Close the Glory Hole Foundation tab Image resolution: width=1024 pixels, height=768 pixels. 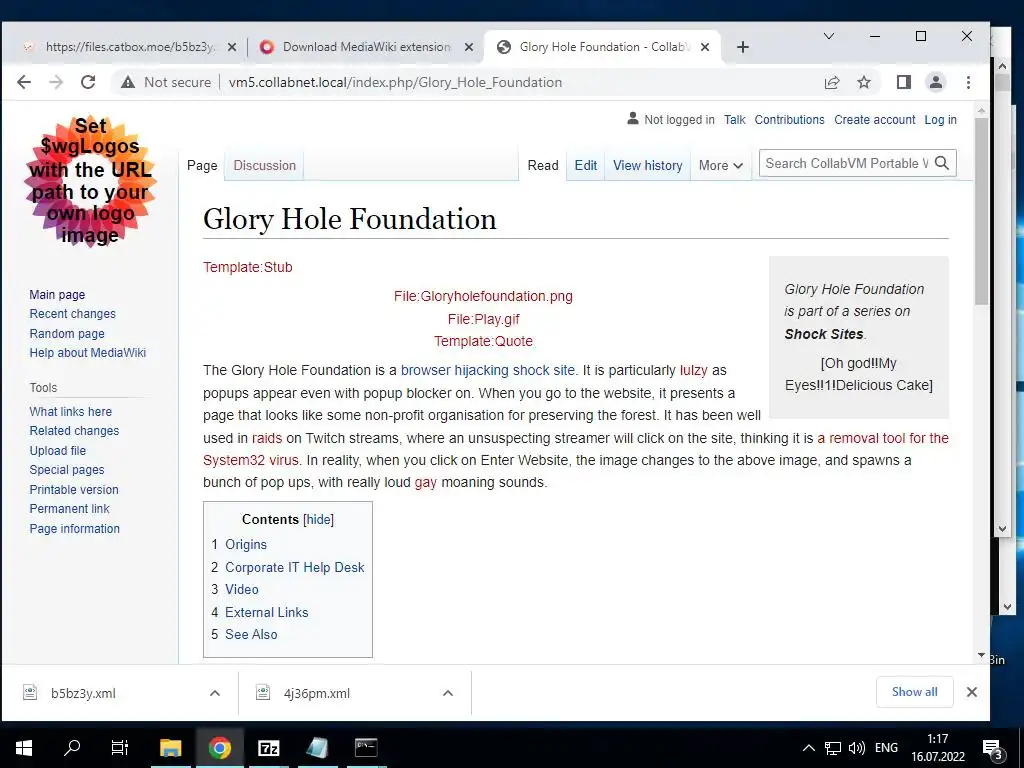pos(705,47)
